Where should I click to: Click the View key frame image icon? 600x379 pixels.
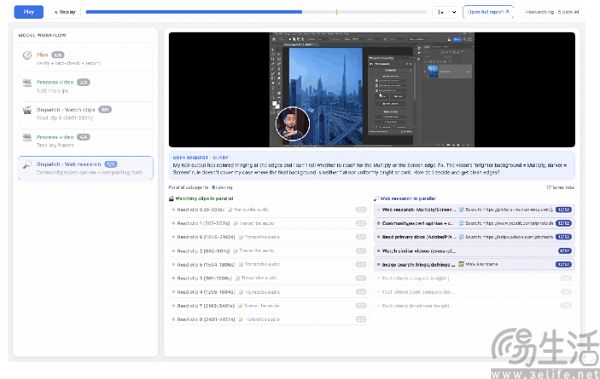[461, 264]
